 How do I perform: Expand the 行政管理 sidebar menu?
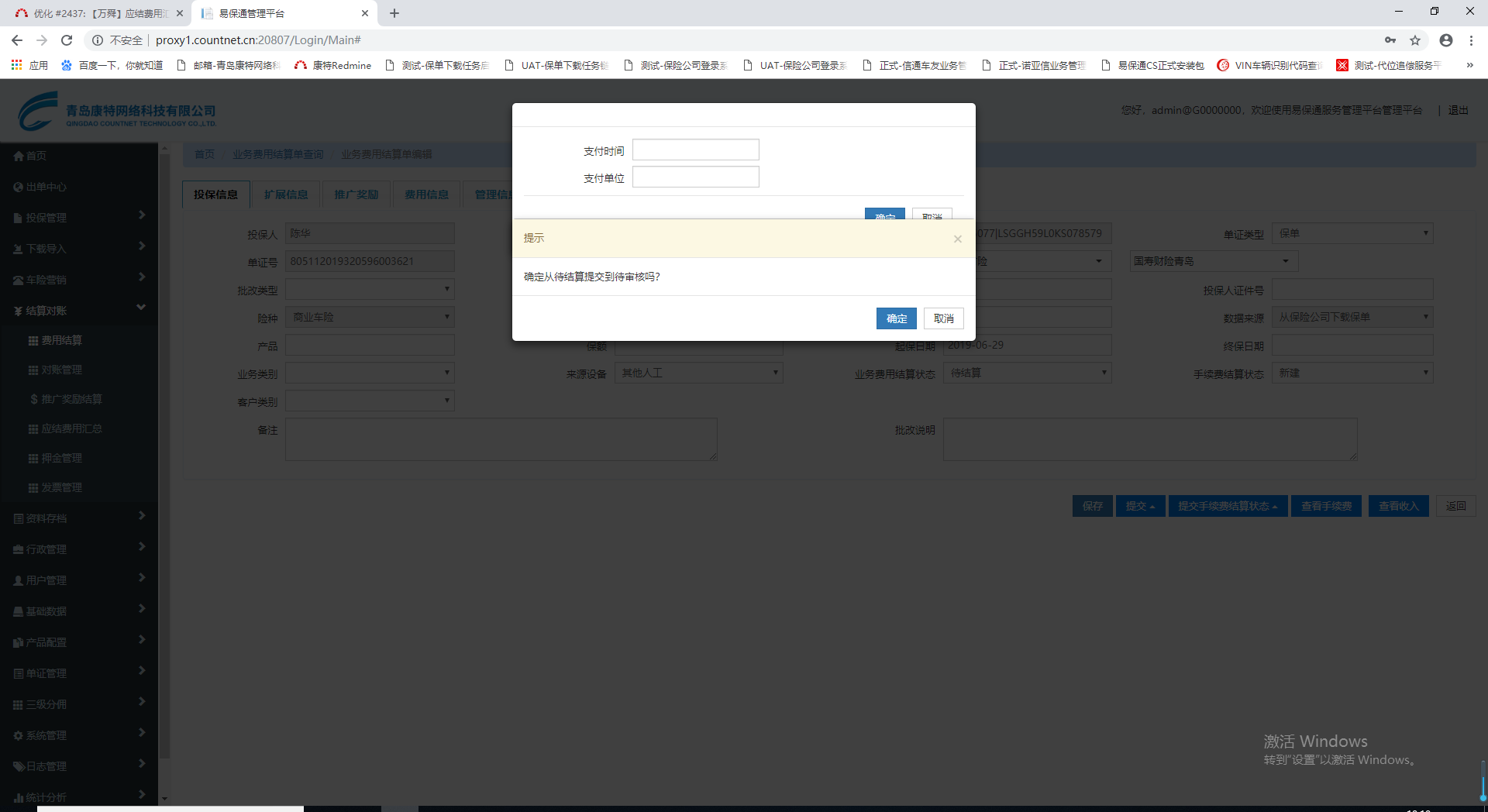tap(79, 549)
